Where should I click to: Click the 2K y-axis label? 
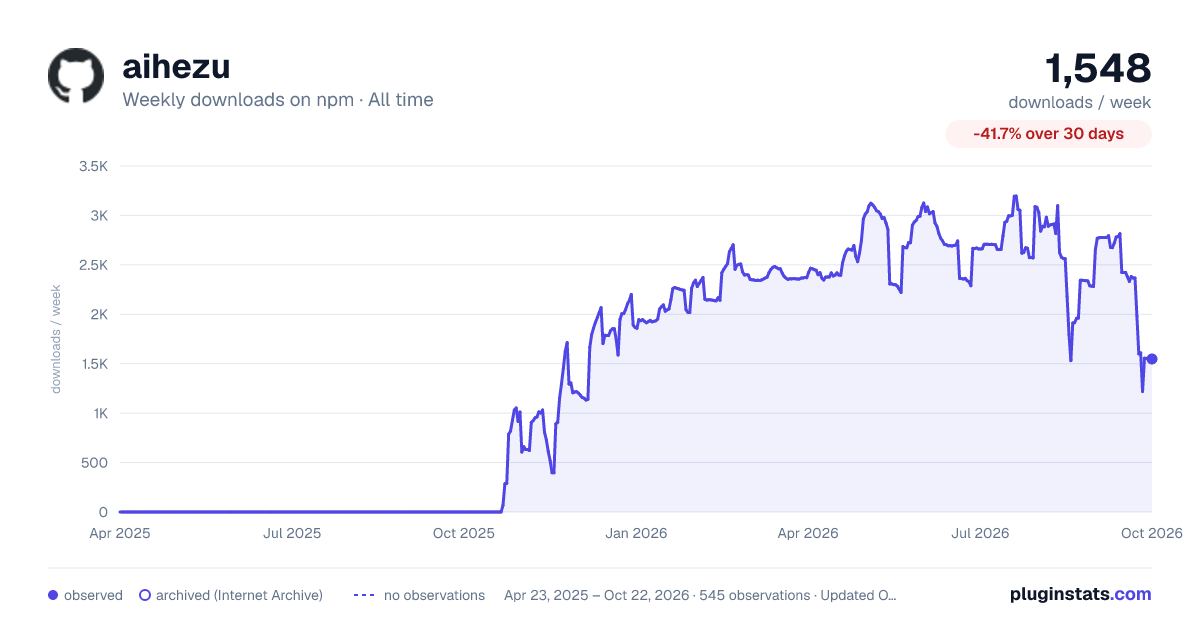pos(98,314)
